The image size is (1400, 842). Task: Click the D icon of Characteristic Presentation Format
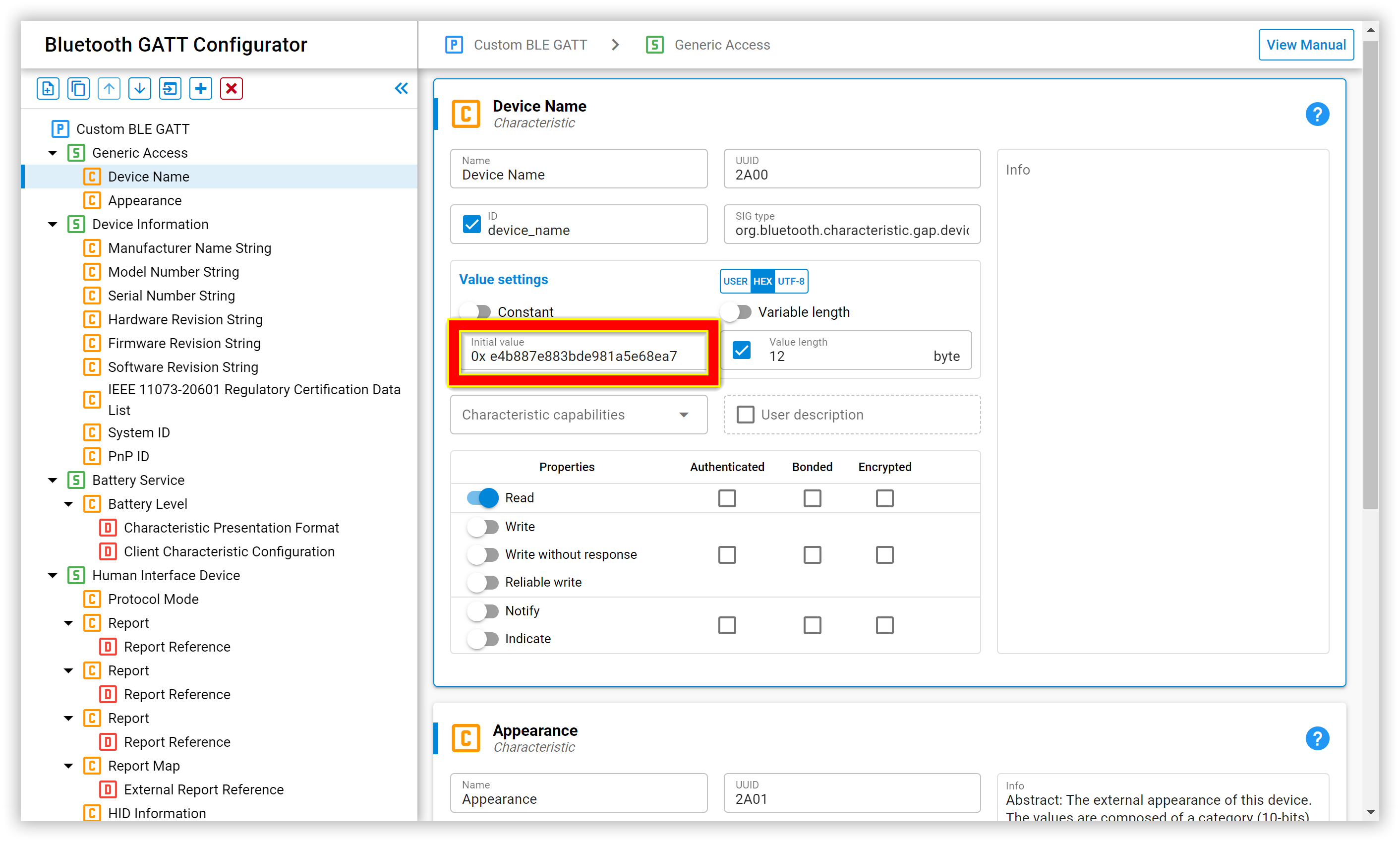[x=108, y=528]
